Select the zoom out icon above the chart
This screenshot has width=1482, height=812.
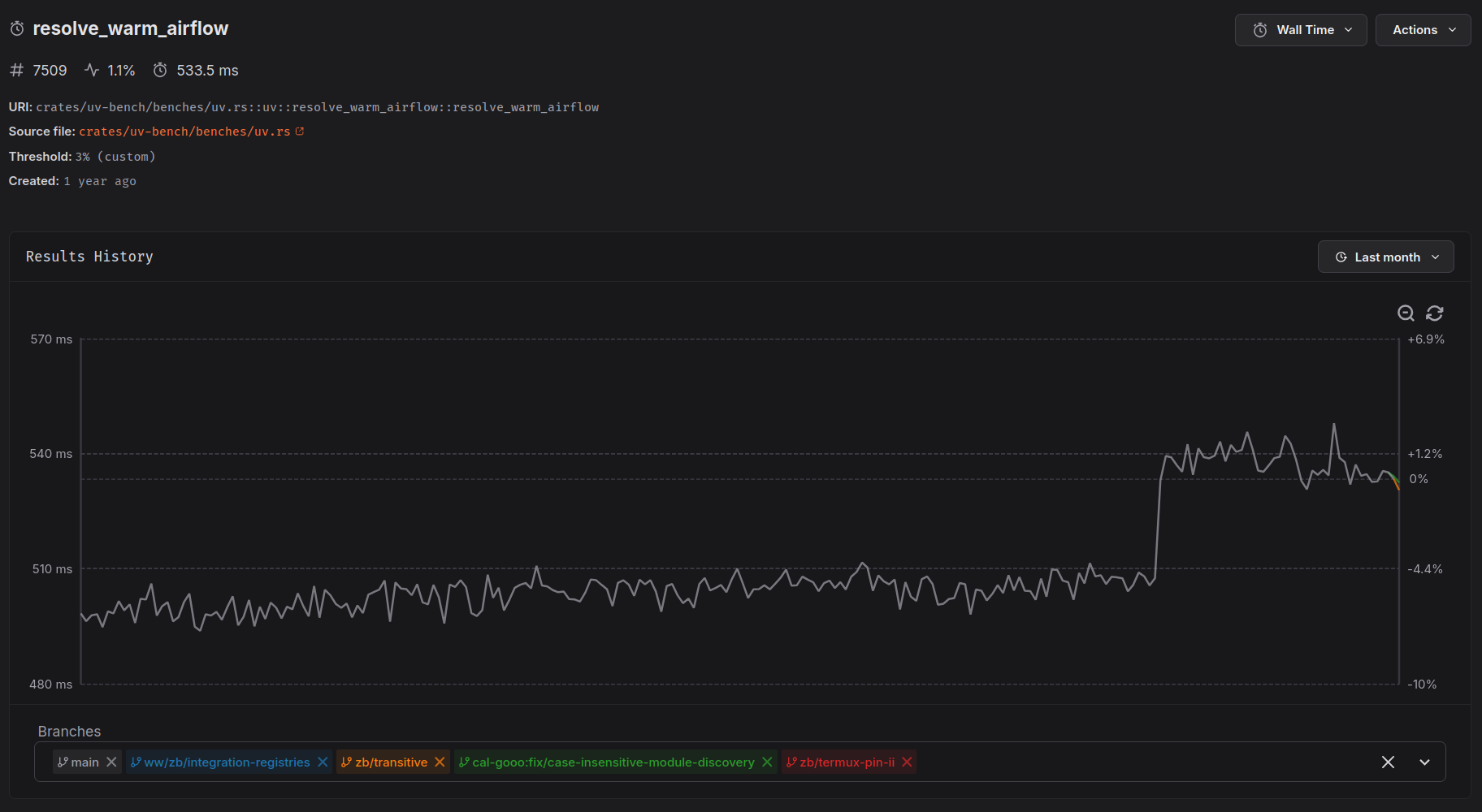(x=1406, y=313)
